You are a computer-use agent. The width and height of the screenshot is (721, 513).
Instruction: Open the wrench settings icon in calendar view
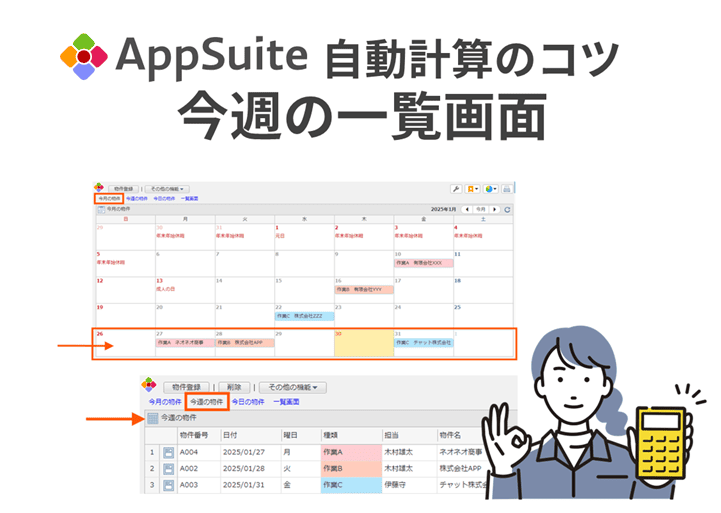point(456,189)
